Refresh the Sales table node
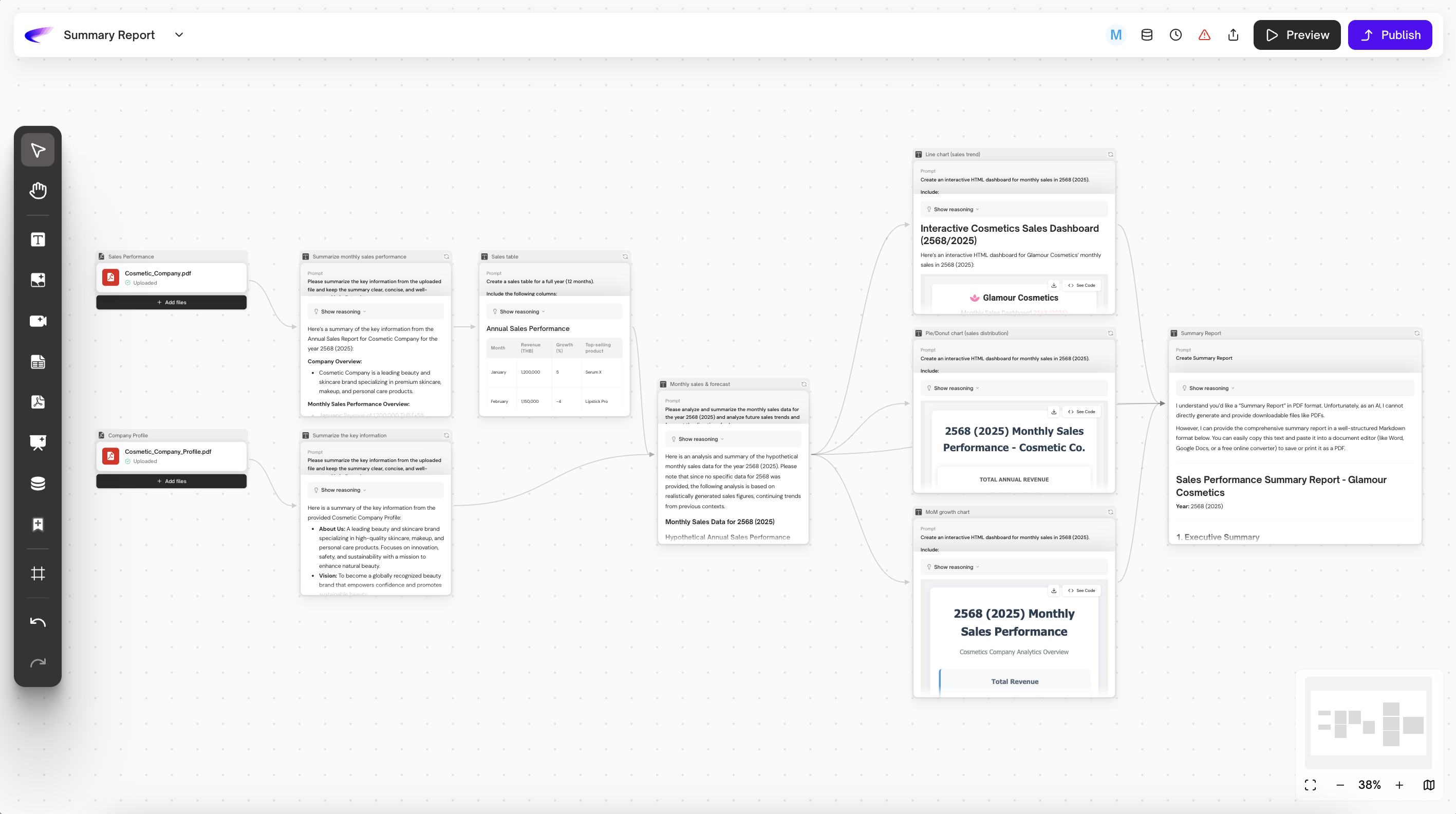The height and width of the screenshot is (814, 1456). pos(625,256)
